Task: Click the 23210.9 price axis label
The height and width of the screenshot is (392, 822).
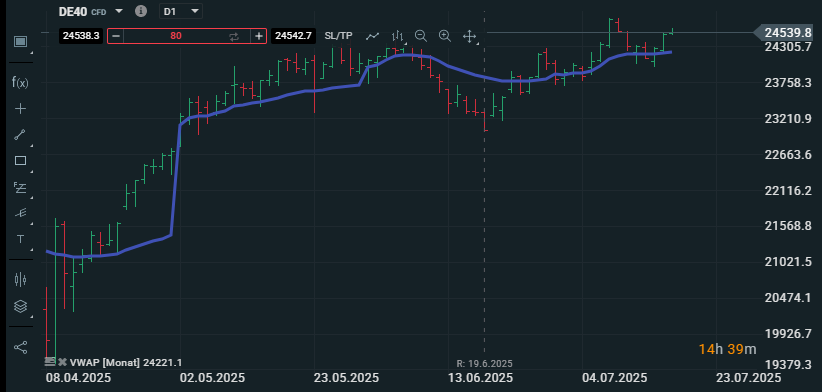Action: pos(788,118)
